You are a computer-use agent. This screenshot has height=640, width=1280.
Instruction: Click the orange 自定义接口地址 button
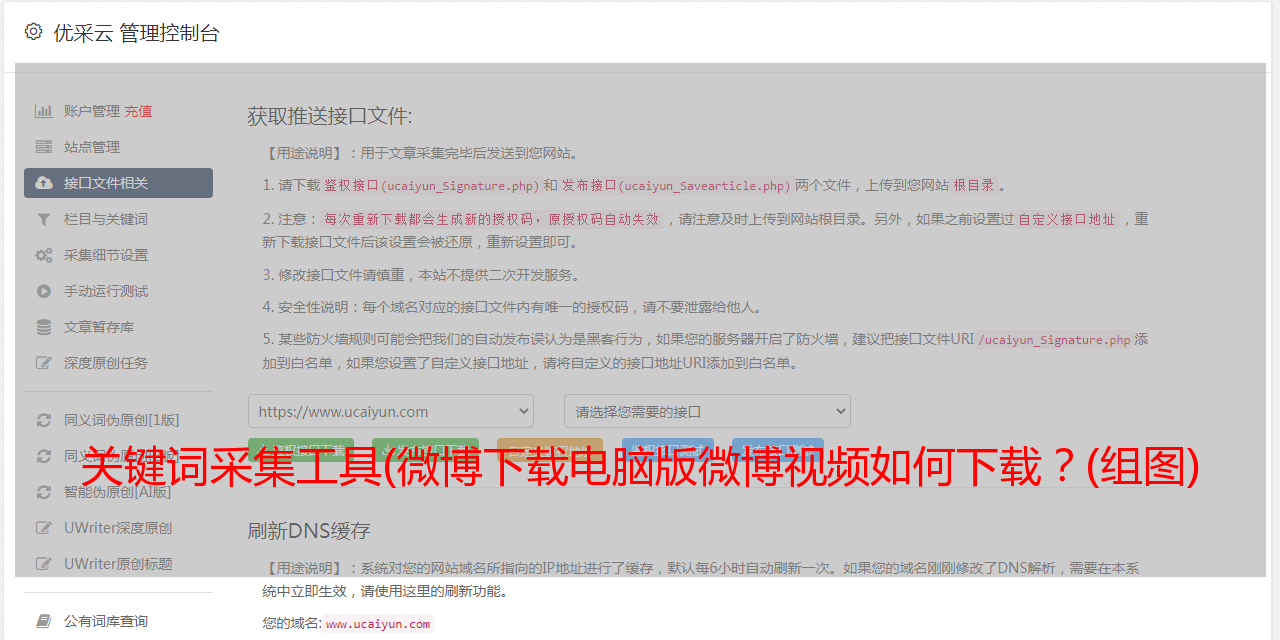pyautogui.click(x=550, y=450)
